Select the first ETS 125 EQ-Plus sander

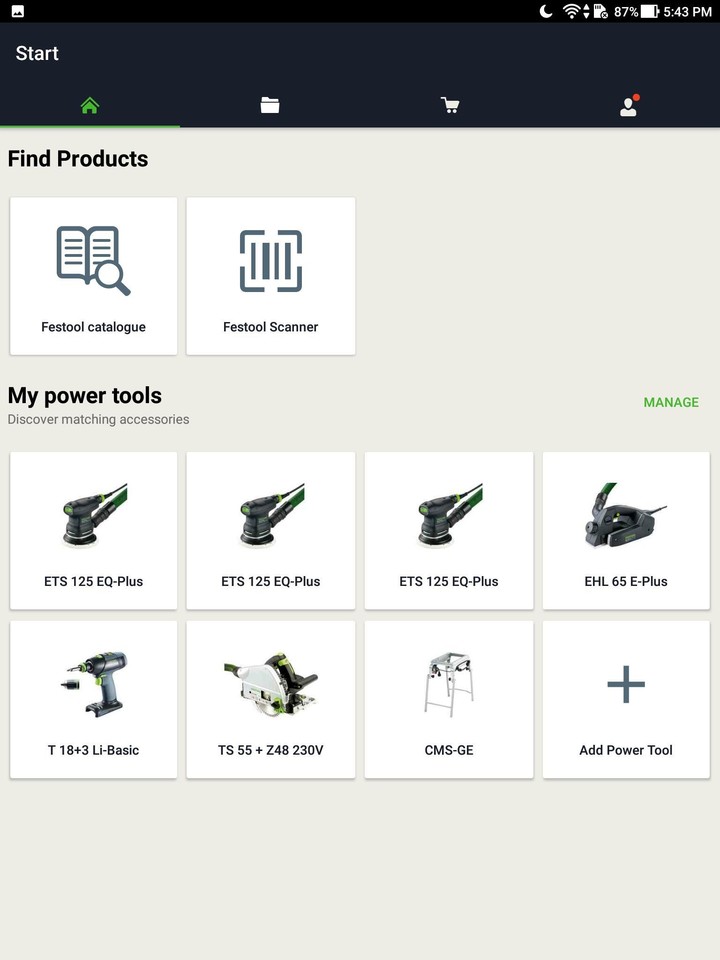93,530
